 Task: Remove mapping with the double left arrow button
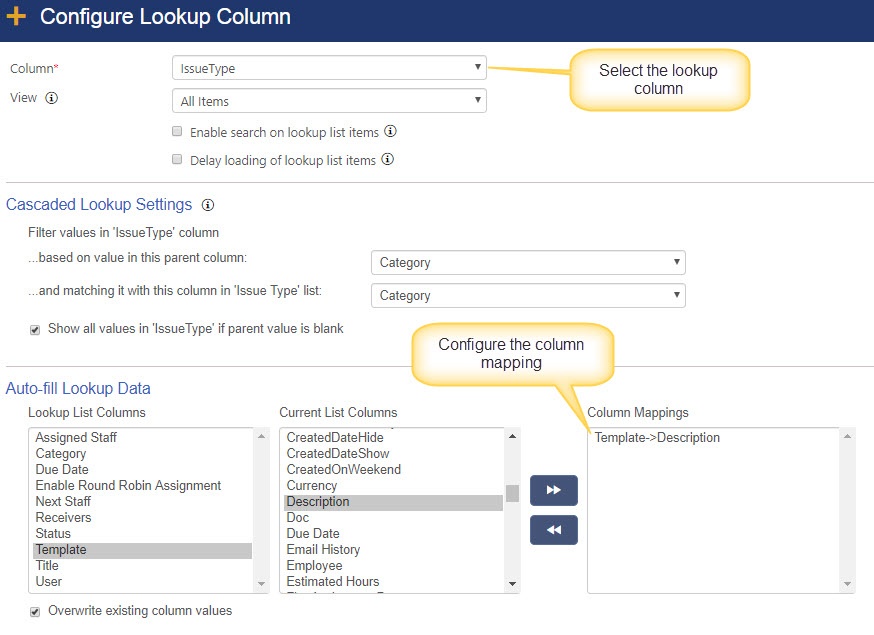point(553,530)
